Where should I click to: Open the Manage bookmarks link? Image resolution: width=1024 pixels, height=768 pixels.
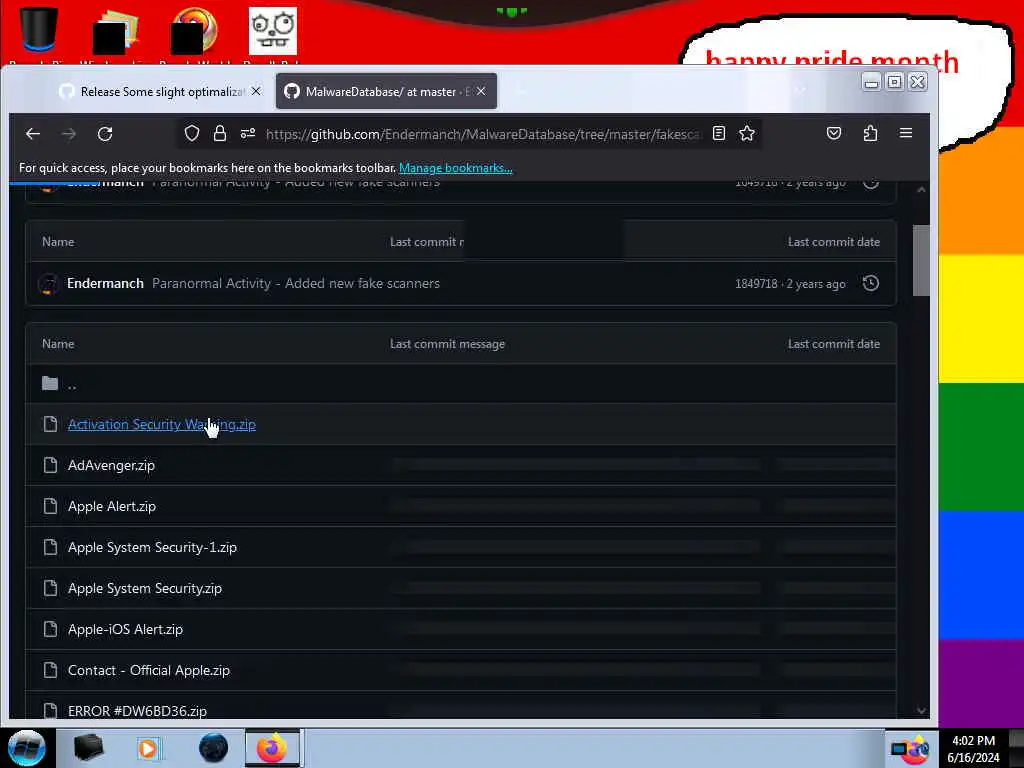point(456,168)
